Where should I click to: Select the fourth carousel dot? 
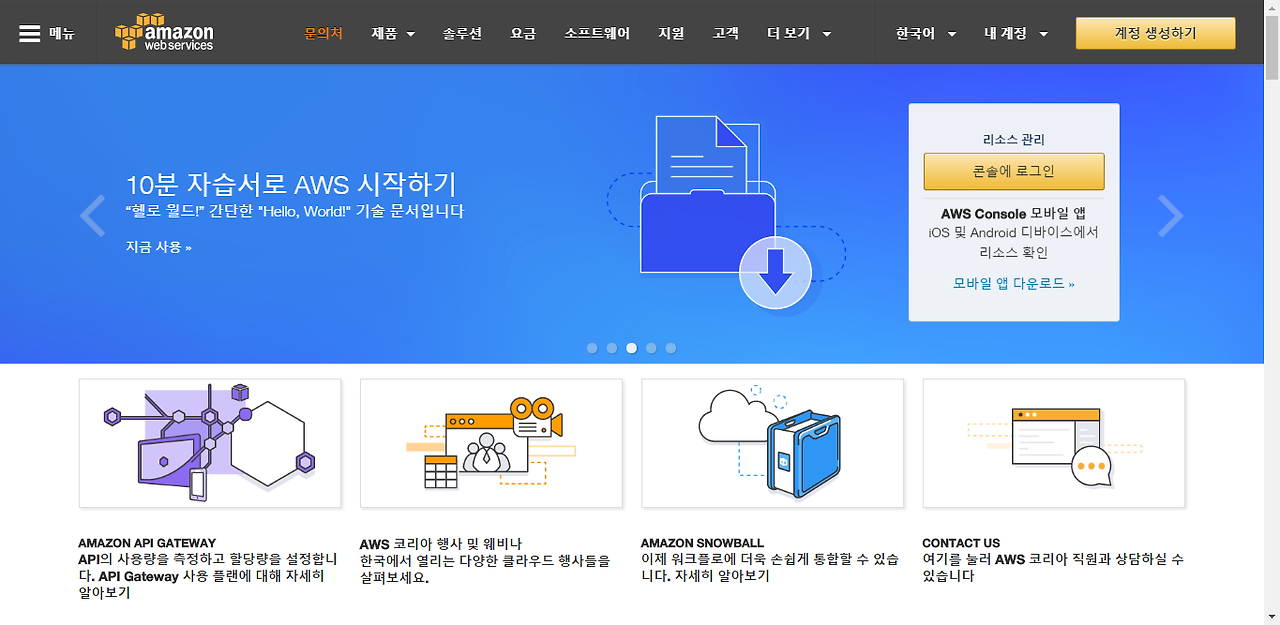[651, 348]
